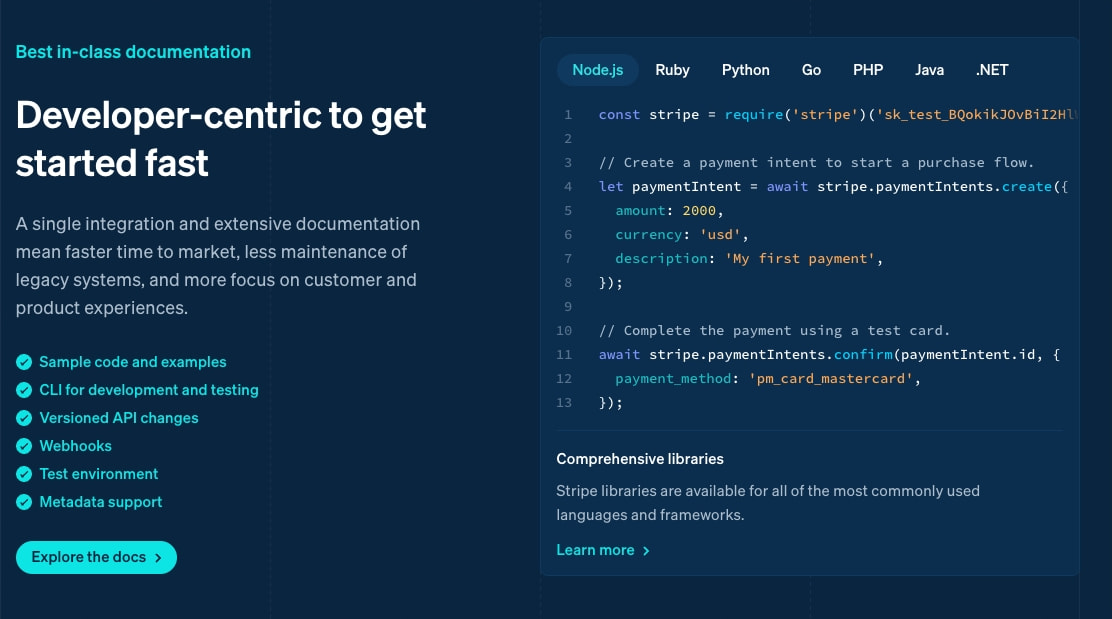Screen dimensions: 1112x619
Task: Click checkmark icon beside Metadata support
Action: coord(24,502)
